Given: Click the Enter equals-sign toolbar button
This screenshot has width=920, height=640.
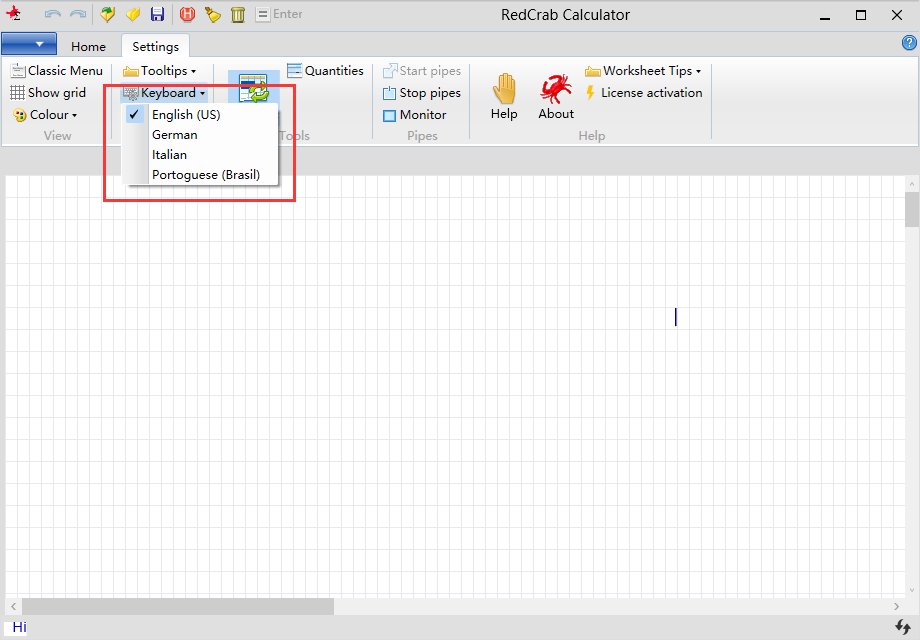Looking at the screenshot, I should (279, 14).
